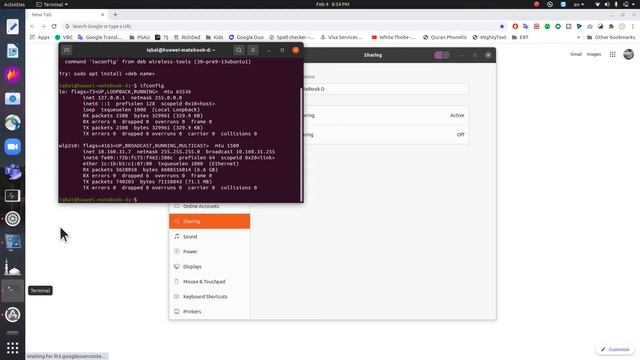Open the PSAU bookmarks folder
This screenshot has width=640, height=360.
pos(140,37)
